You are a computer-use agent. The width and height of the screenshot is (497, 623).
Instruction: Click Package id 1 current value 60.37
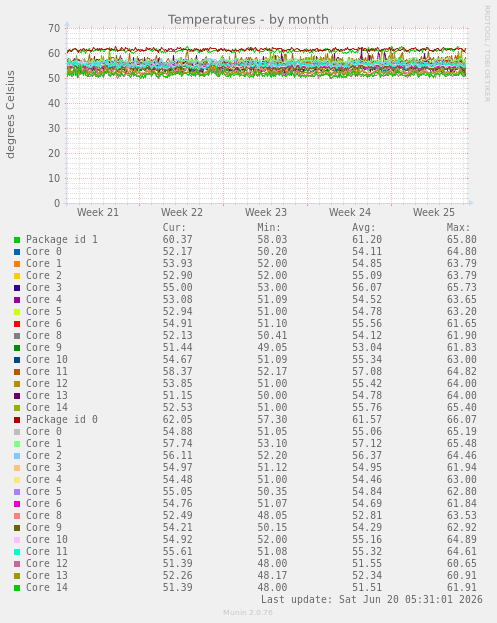pyautogui.click(x=177, y=240)
